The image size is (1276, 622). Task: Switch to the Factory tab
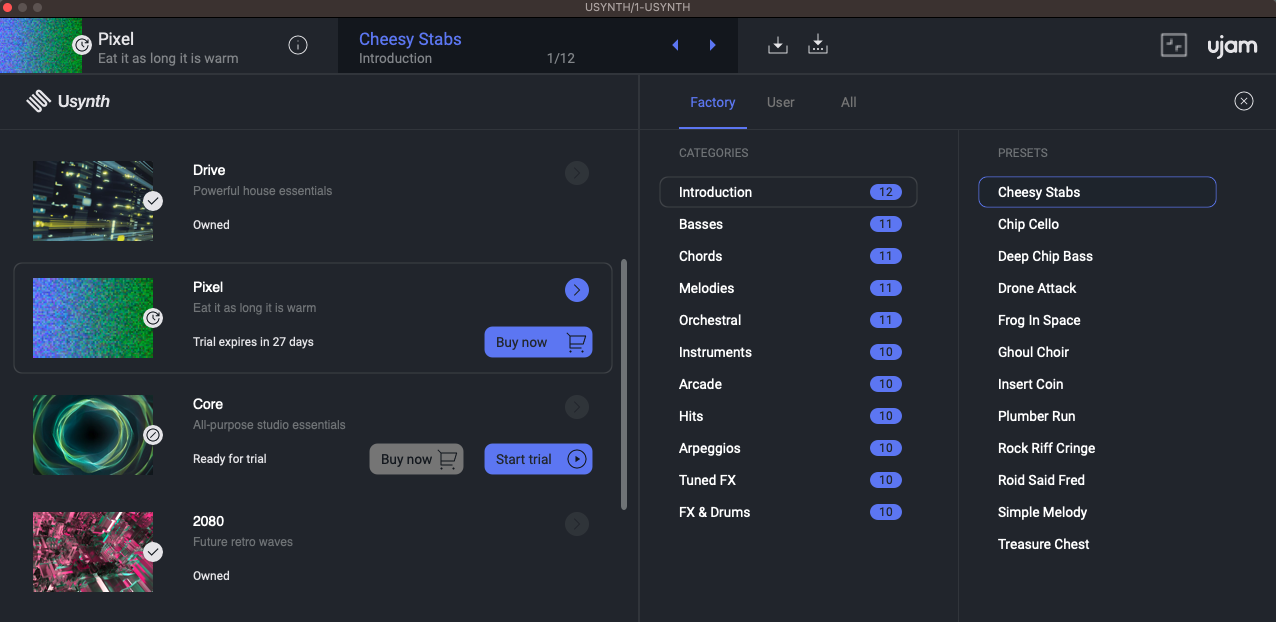(x=712, y=102)
